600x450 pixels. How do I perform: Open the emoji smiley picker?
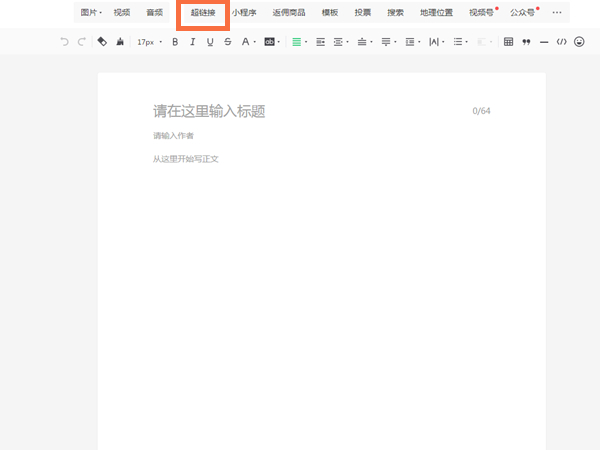(579, 42)
